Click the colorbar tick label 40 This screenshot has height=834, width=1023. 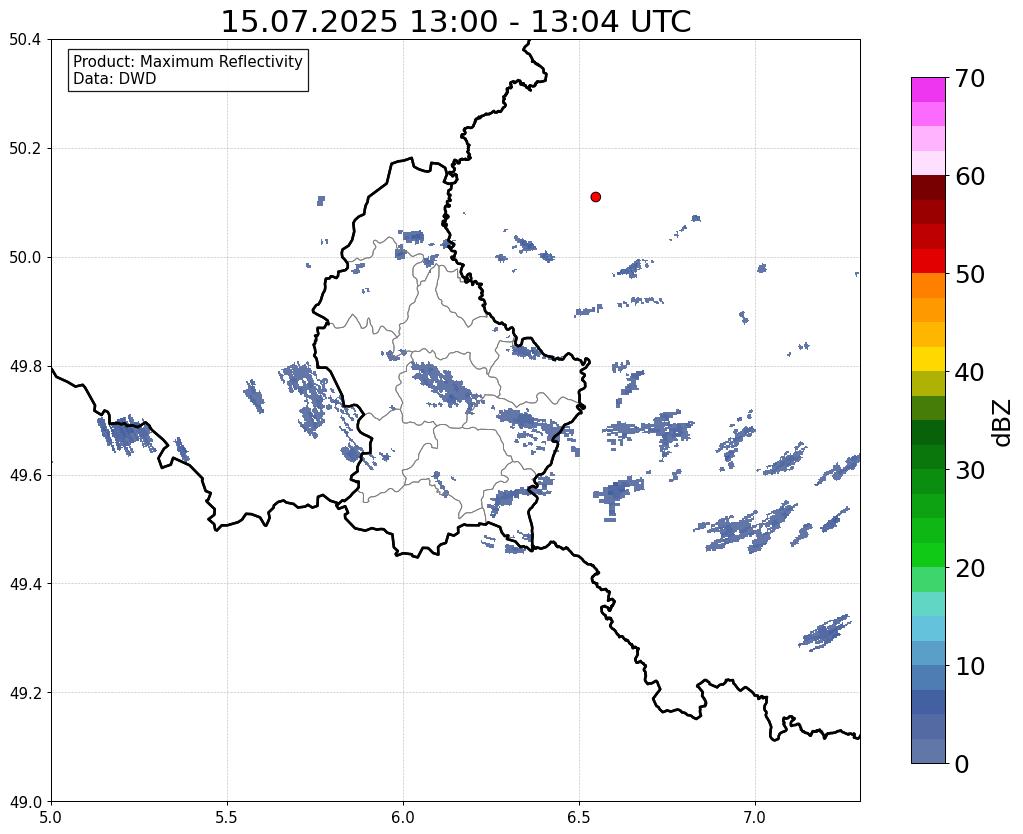970,372
